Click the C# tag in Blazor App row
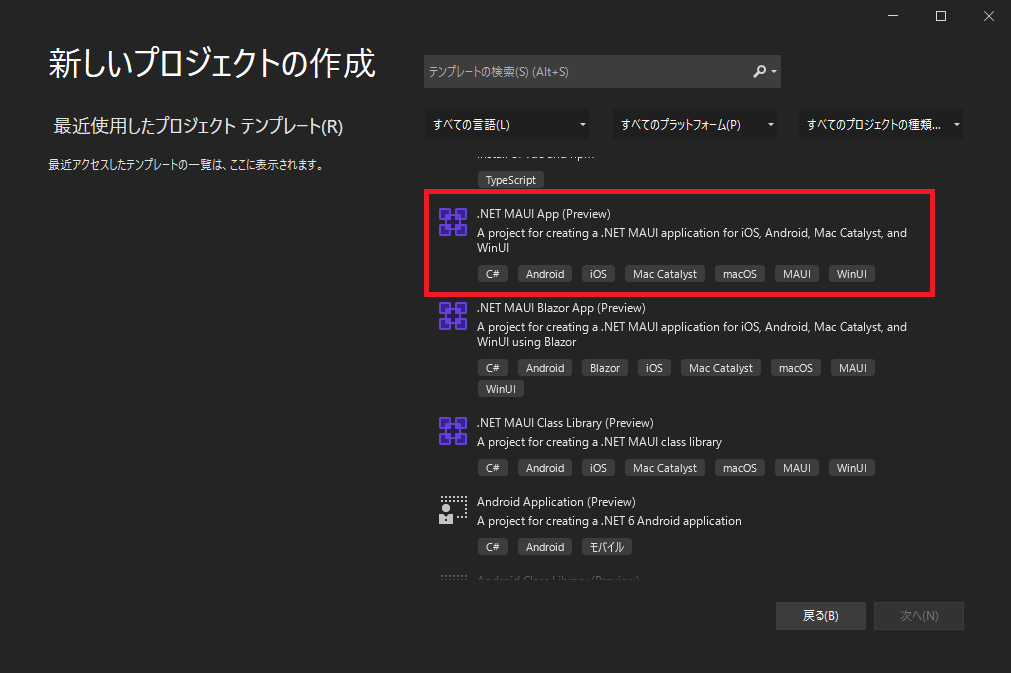The width and height of the screenshot is (1011, 673). [493, 368]
